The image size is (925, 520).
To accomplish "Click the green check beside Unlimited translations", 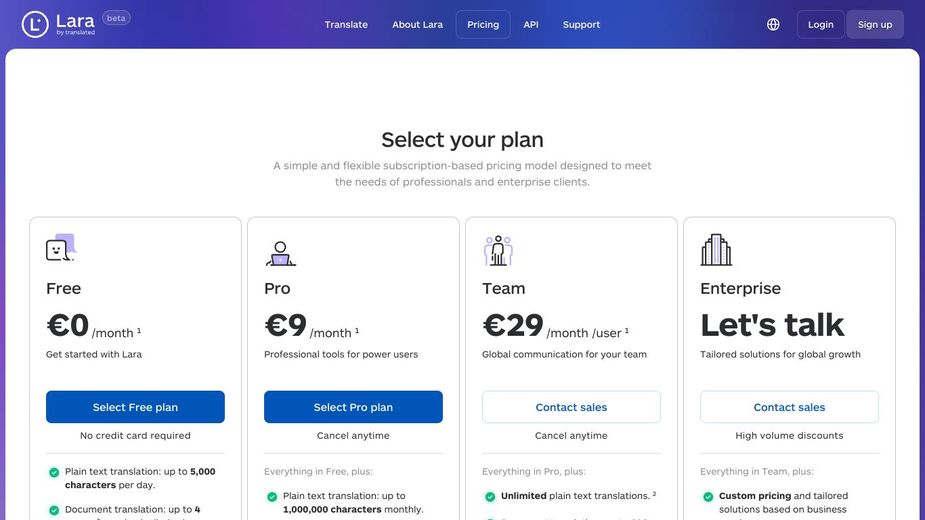I will tap(490, 496).
